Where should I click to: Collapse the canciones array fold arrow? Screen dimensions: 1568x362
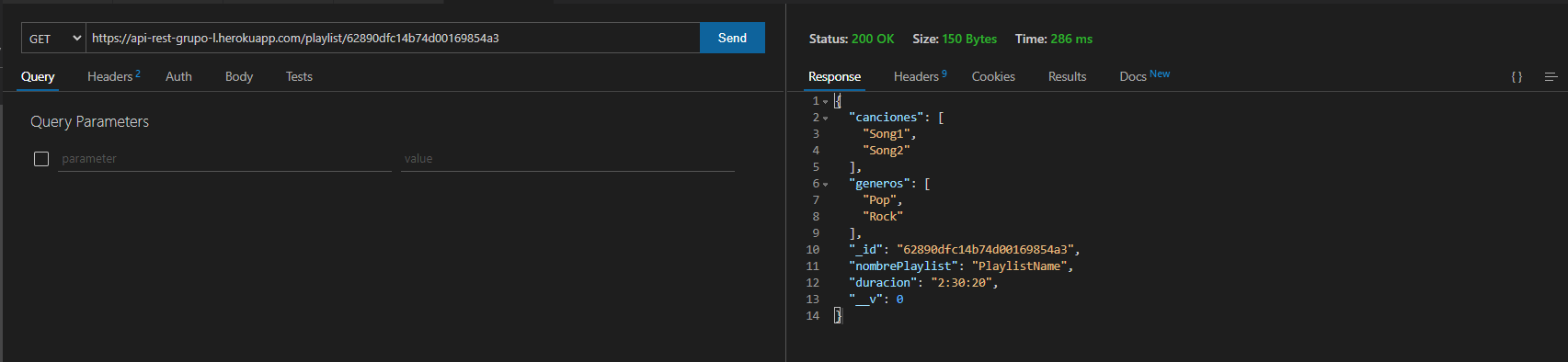[x=825, y=118]
